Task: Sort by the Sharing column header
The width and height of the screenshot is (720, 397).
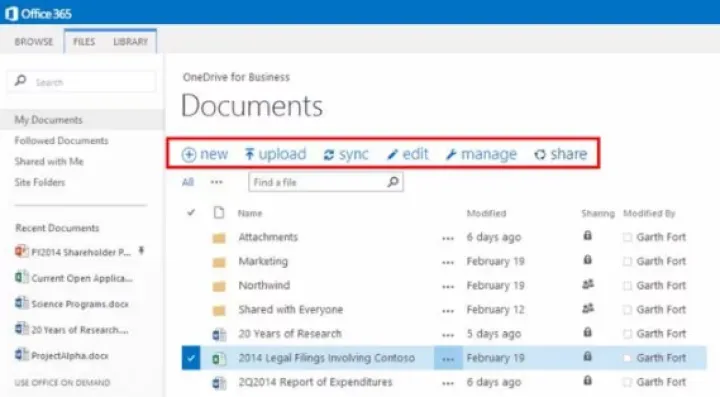Action: [598, 213]
